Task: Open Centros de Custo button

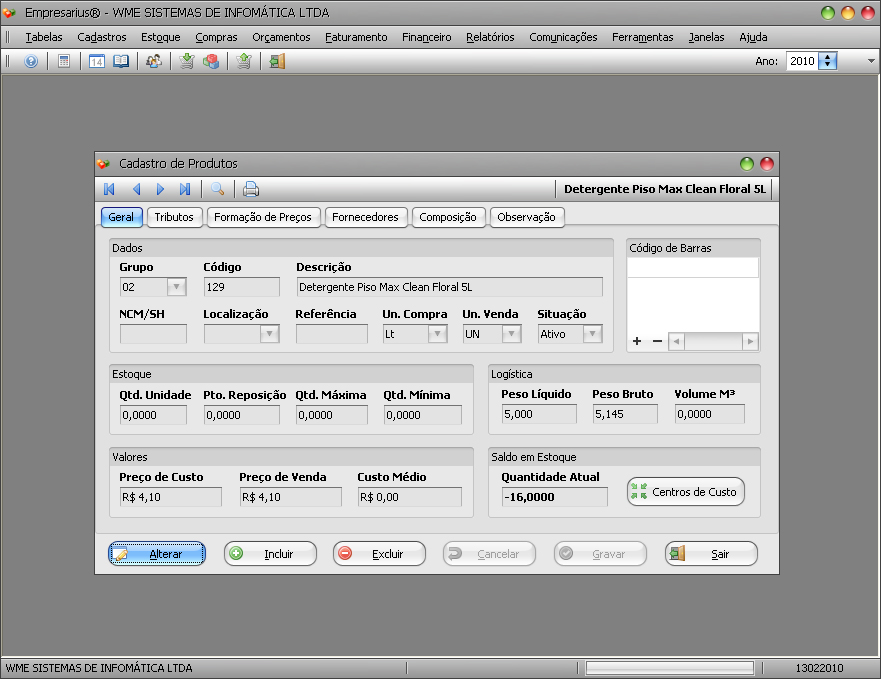Action: (x=686, y=492)
